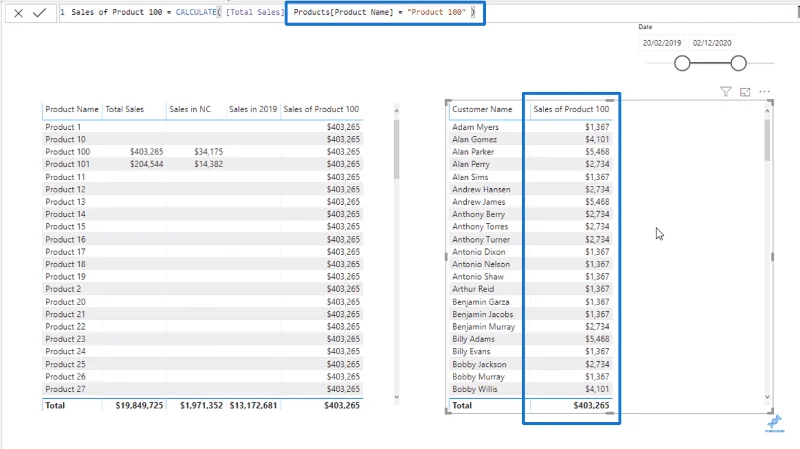Select the Product 1 row
The width and height of the screenshot is (800, 449).
(x=203, y=127)
